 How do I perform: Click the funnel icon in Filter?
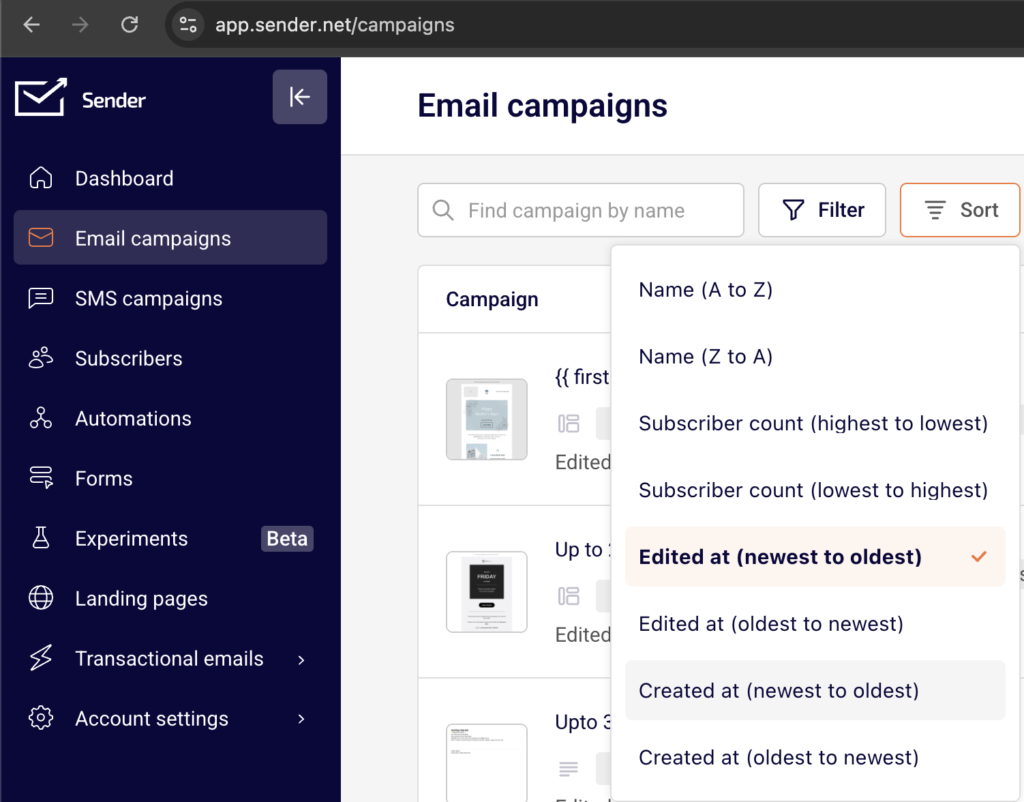[793, 210]
